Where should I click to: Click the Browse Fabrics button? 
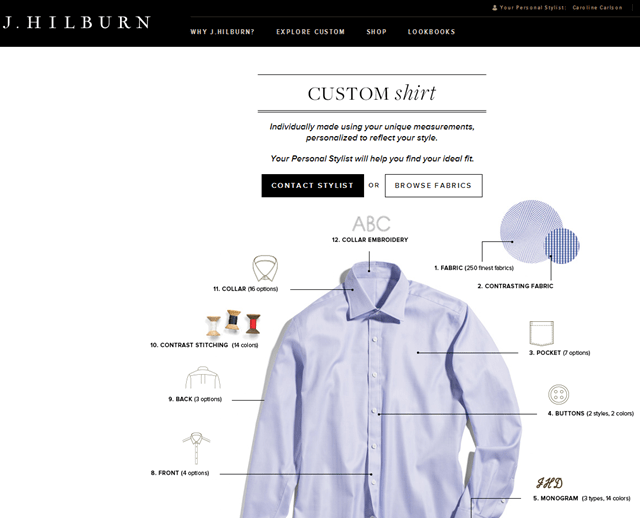click(433, 186)
